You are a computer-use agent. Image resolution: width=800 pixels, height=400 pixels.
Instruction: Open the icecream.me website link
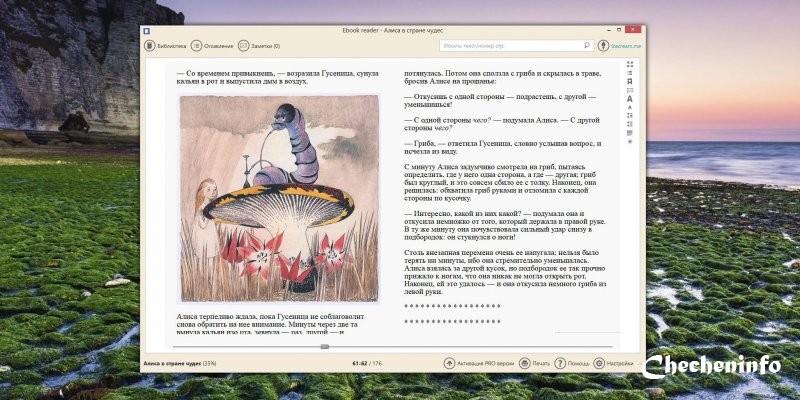(x=627, y=46)
